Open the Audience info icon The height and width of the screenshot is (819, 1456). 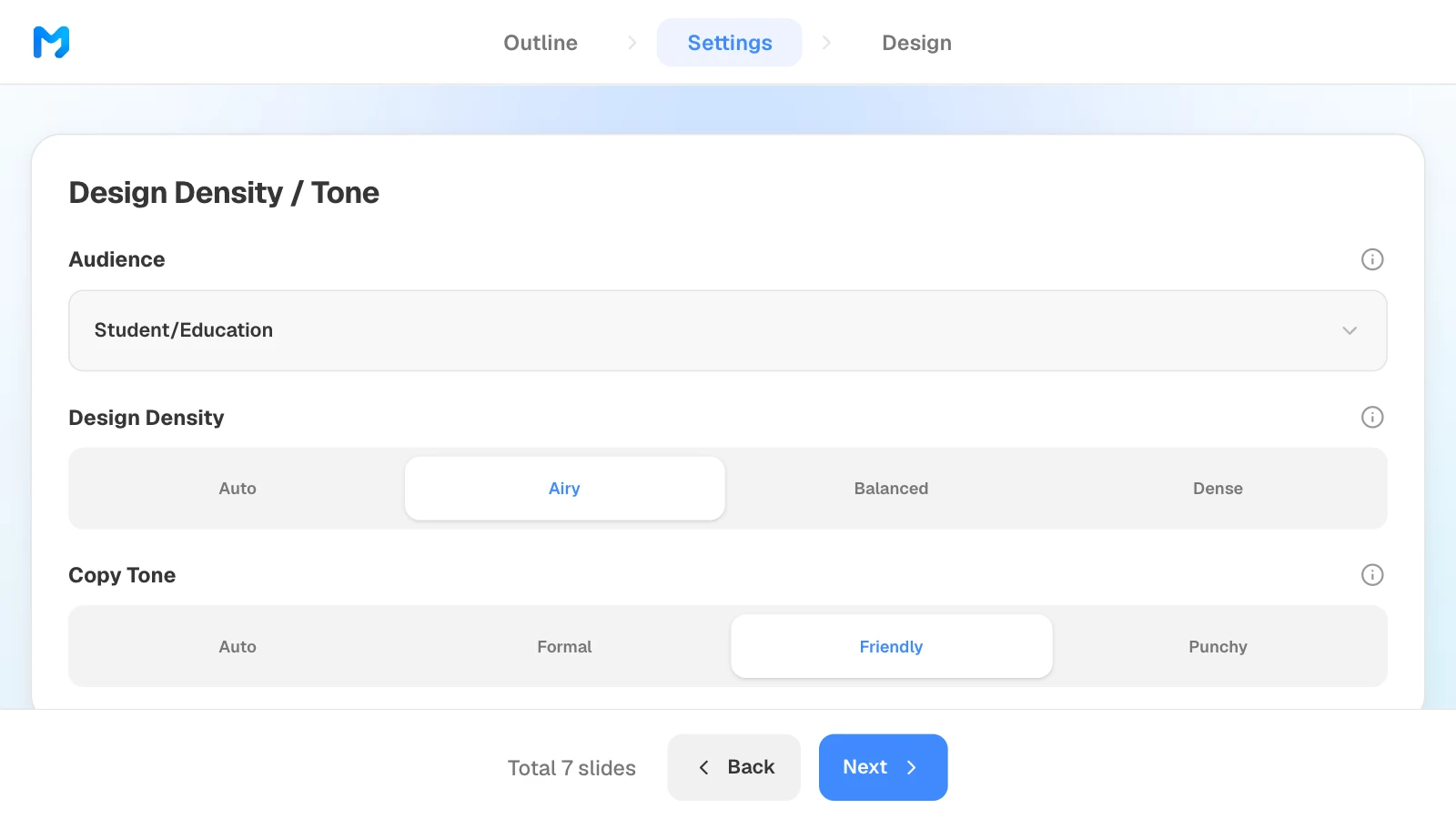coord(1372,259)
